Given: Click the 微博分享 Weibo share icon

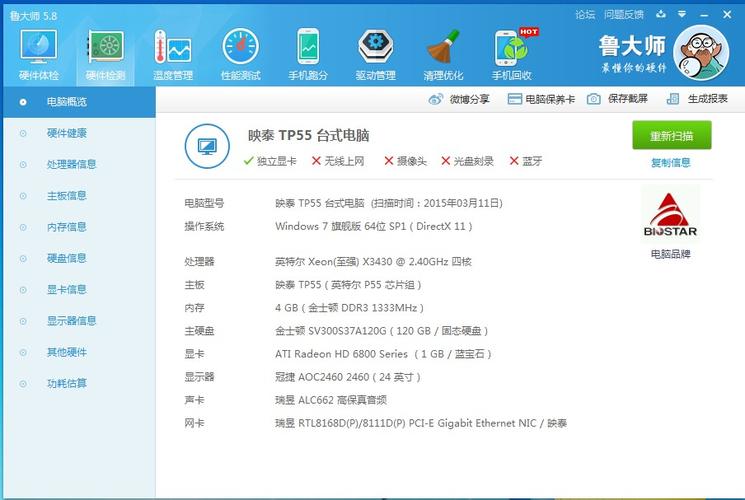Looking at the screenshot, I should tap(435, 99).
